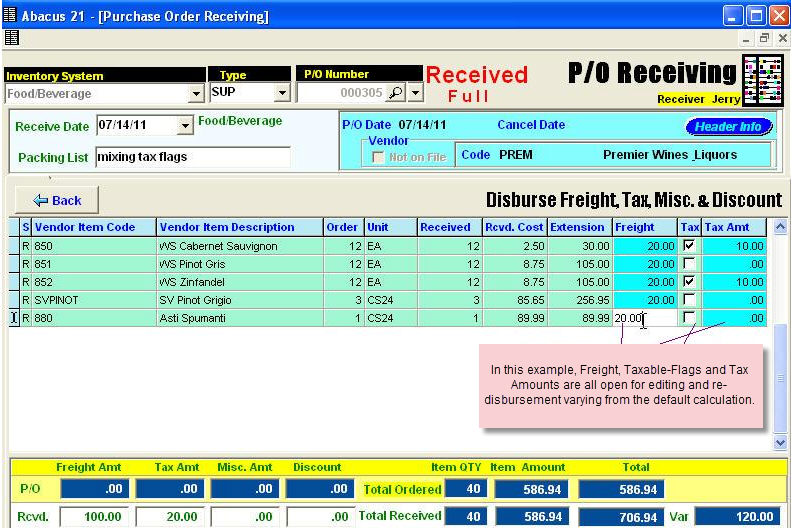Open the Type SUP dropdown
The image size is (792, 528).
pos(282,93)
